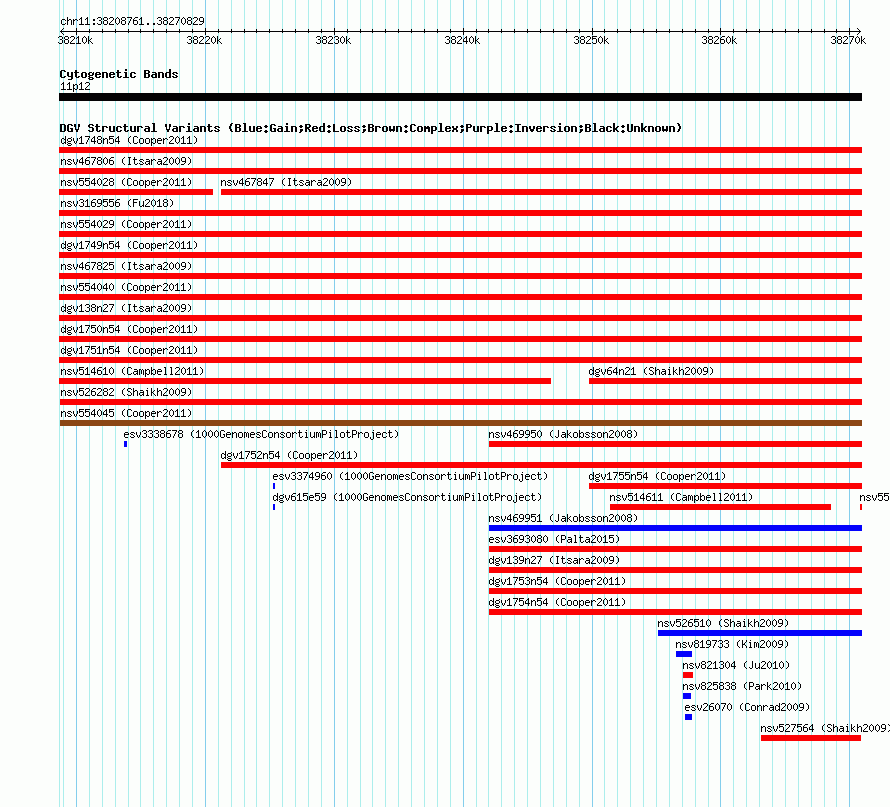Select the nsv554040 (Cooper2011) label

point(126,287)
